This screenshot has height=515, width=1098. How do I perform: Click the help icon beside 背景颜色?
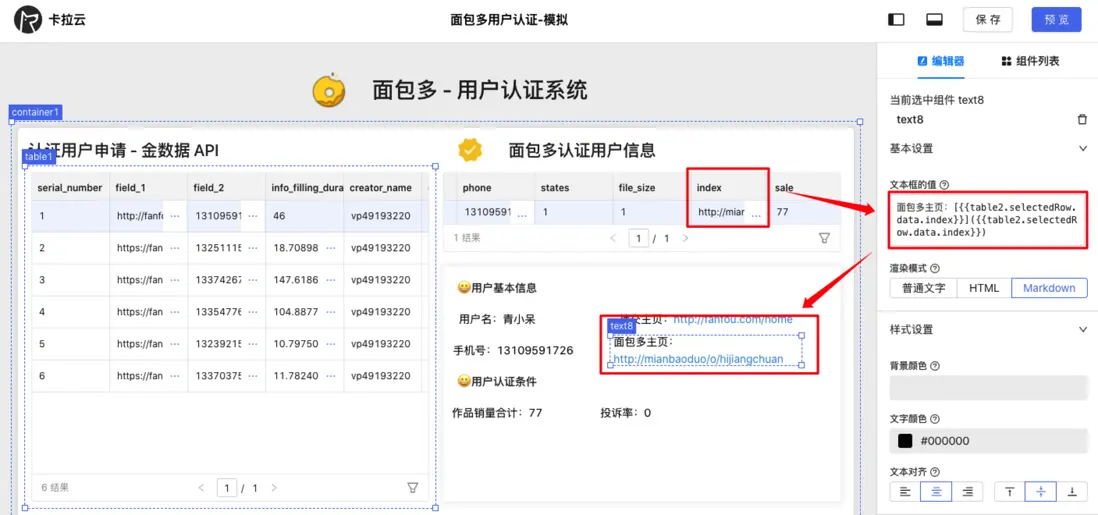pos(935,366)
